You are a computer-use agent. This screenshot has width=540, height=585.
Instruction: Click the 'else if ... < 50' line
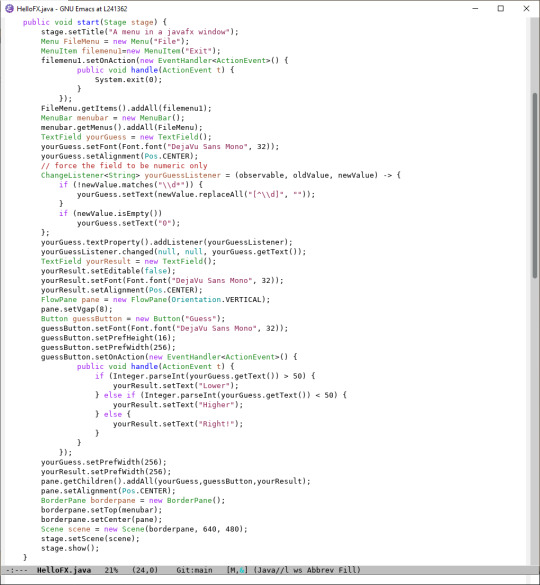(x=221, y=395)
